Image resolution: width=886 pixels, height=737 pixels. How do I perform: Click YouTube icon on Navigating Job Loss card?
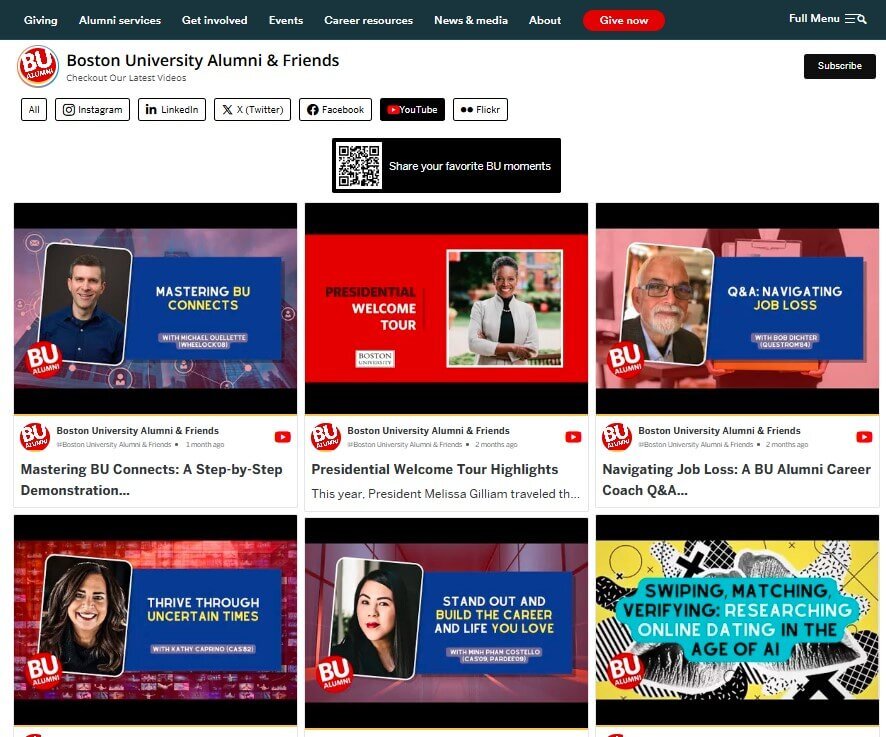coord(864,437)
